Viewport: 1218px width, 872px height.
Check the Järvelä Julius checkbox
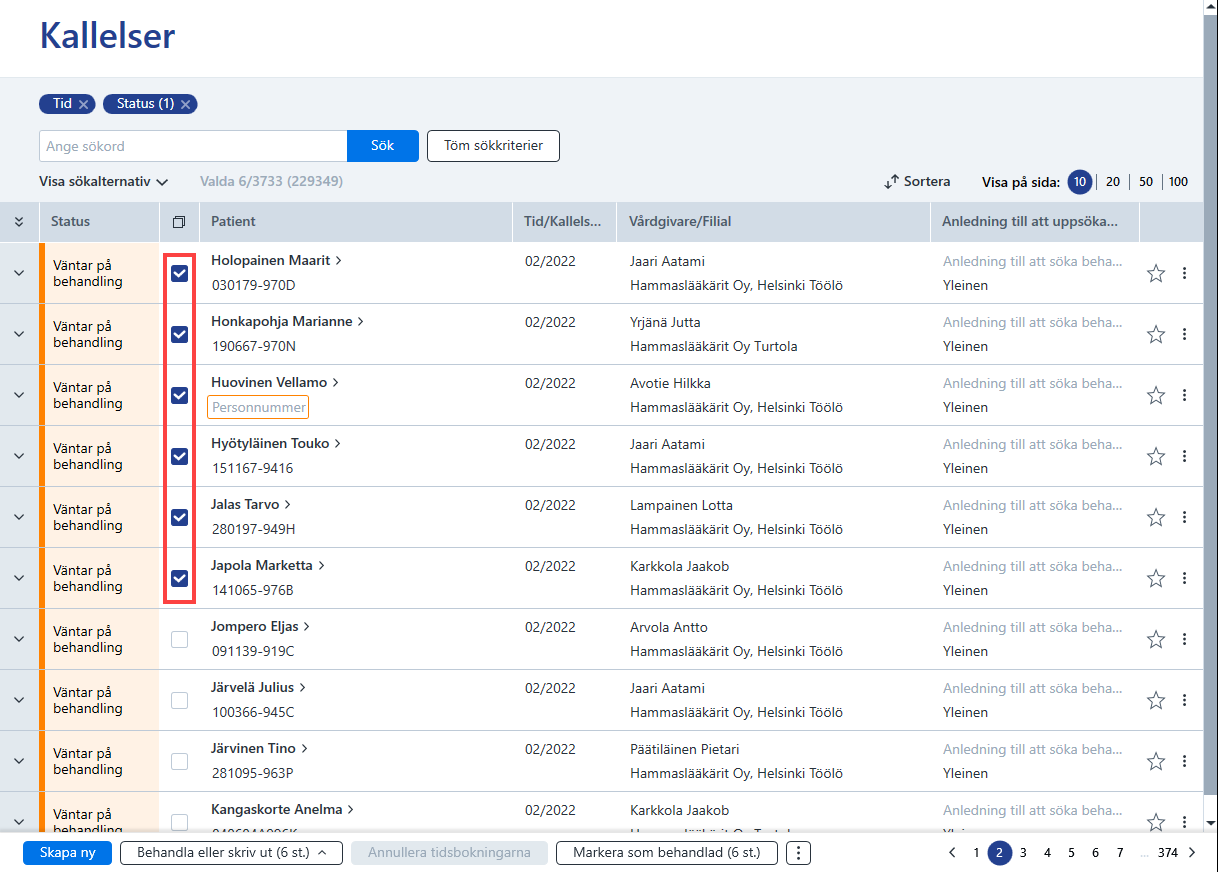179,700
